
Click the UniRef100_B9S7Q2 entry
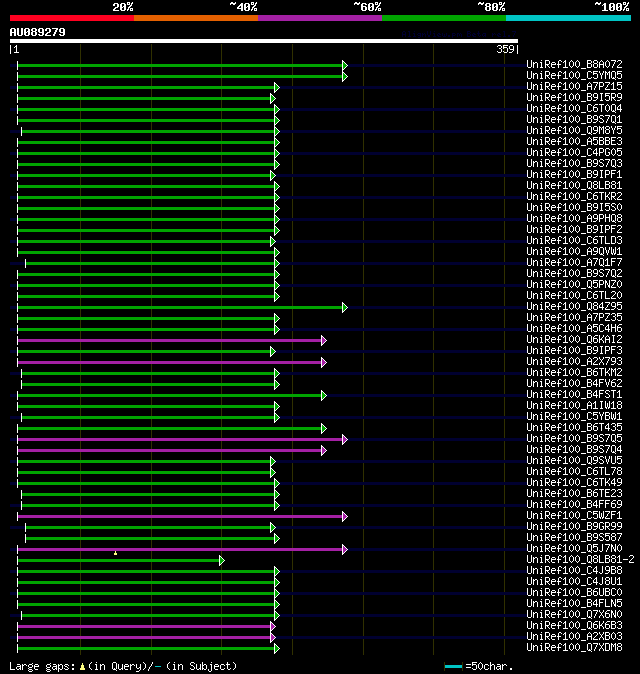coord(574,273)
